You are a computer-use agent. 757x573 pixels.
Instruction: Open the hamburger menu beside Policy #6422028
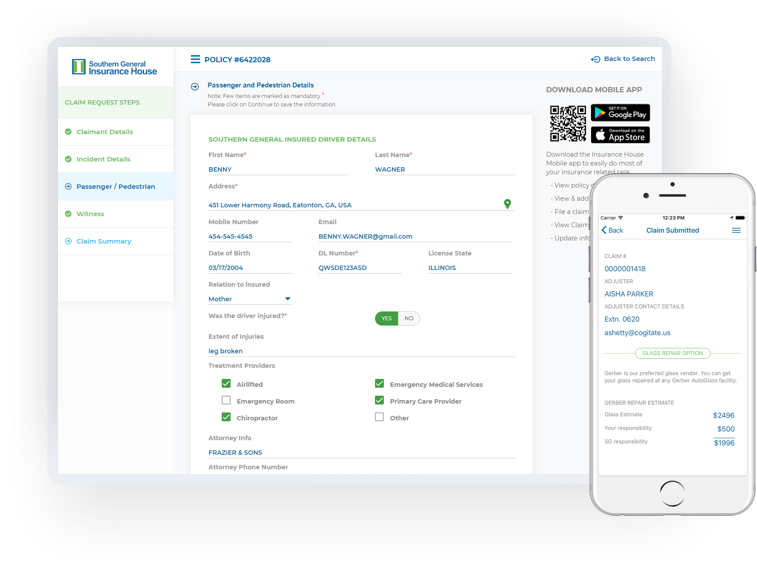pos(195,59)
